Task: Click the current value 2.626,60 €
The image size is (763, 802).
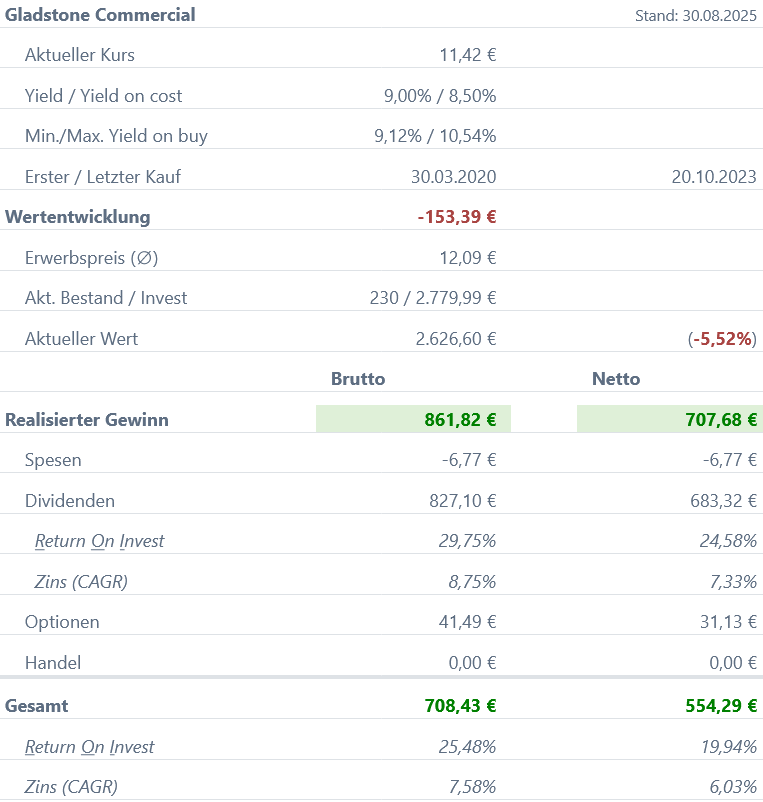Action: [456, 339]
